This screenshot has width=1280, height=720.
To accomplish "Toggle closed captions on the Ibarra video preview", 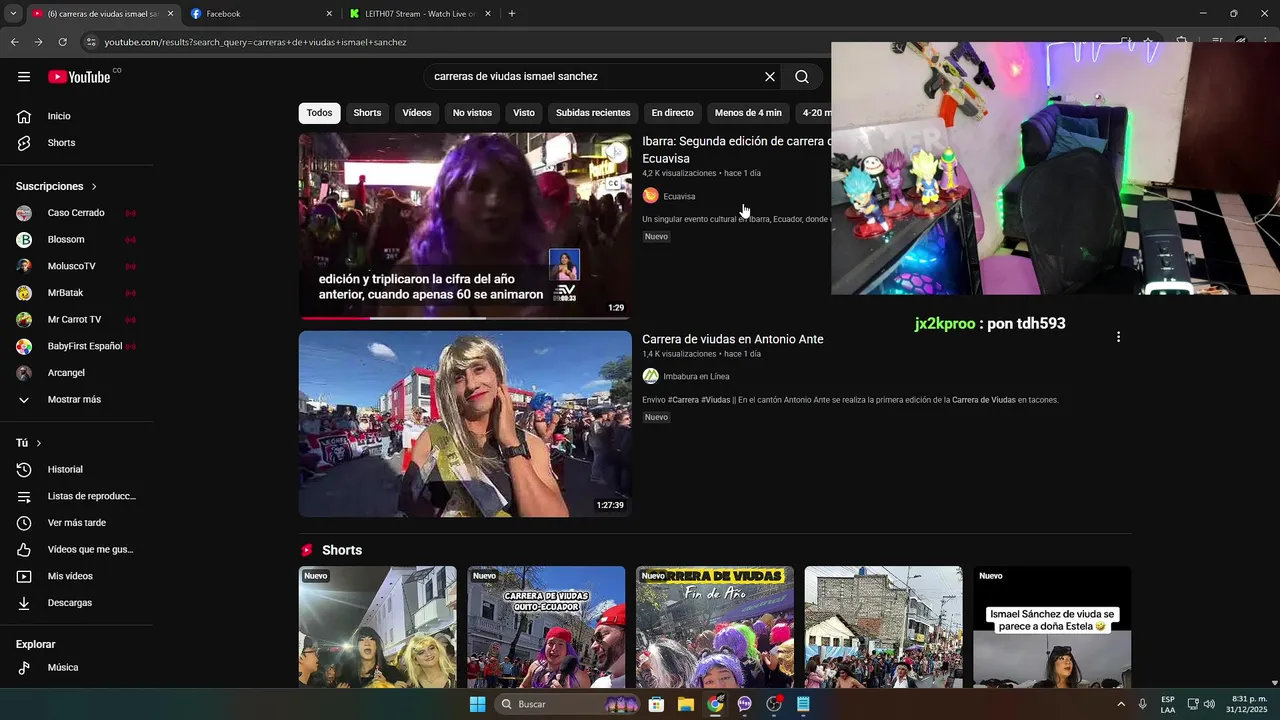I will coord(613,184).
